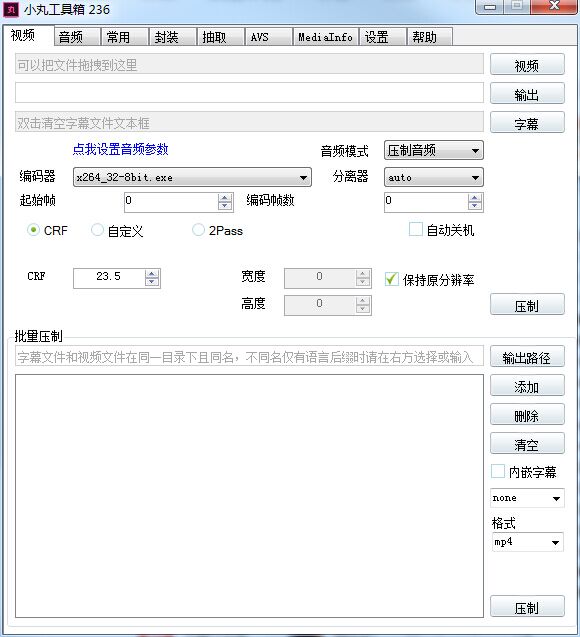Click the subtitle file text box
This screenshot has height=637, width=580.
(x=249, y=122)
